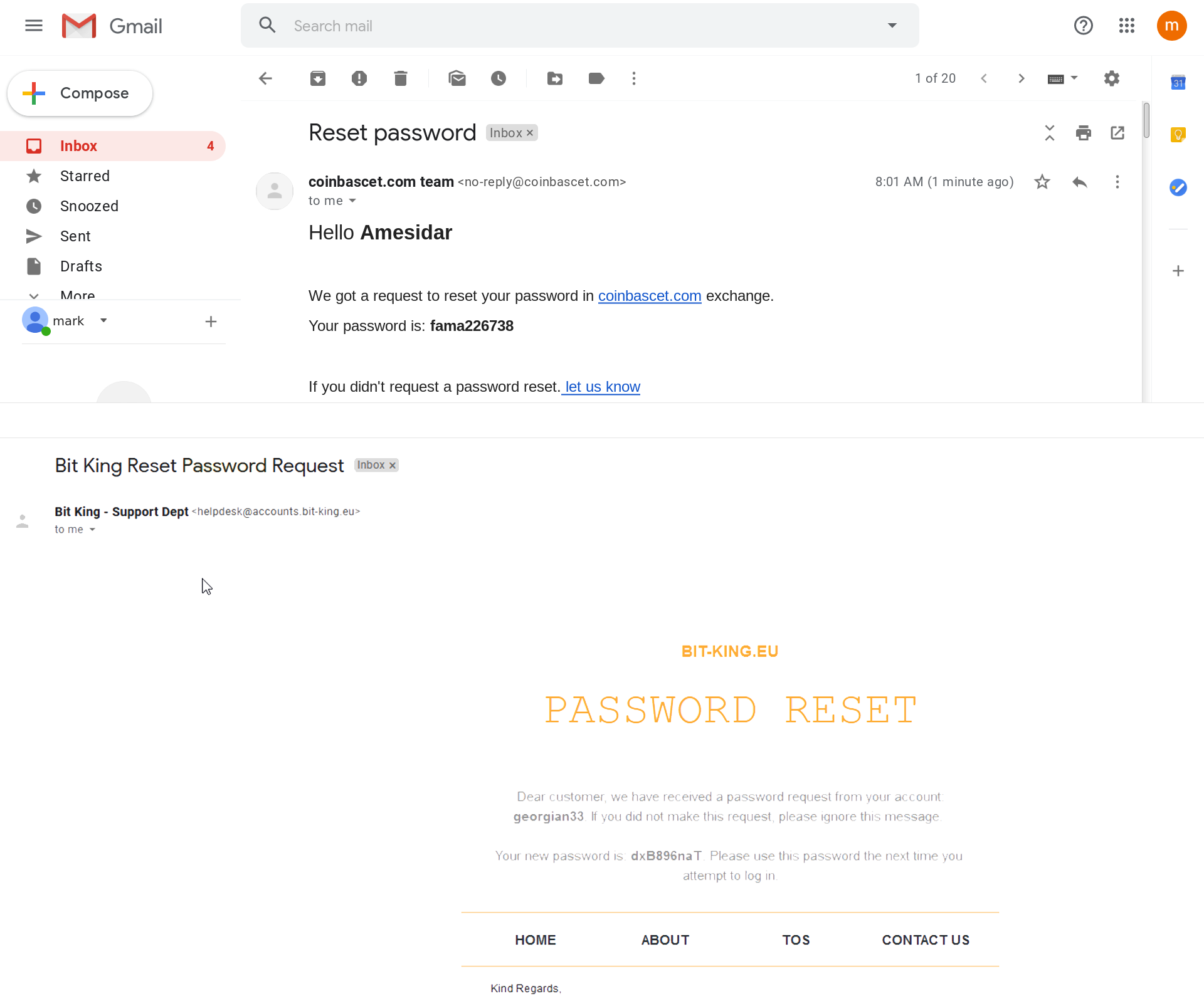Click the archive icon in Gmail toolbar
1204x1006 pixels.
[x=317, y=78]
